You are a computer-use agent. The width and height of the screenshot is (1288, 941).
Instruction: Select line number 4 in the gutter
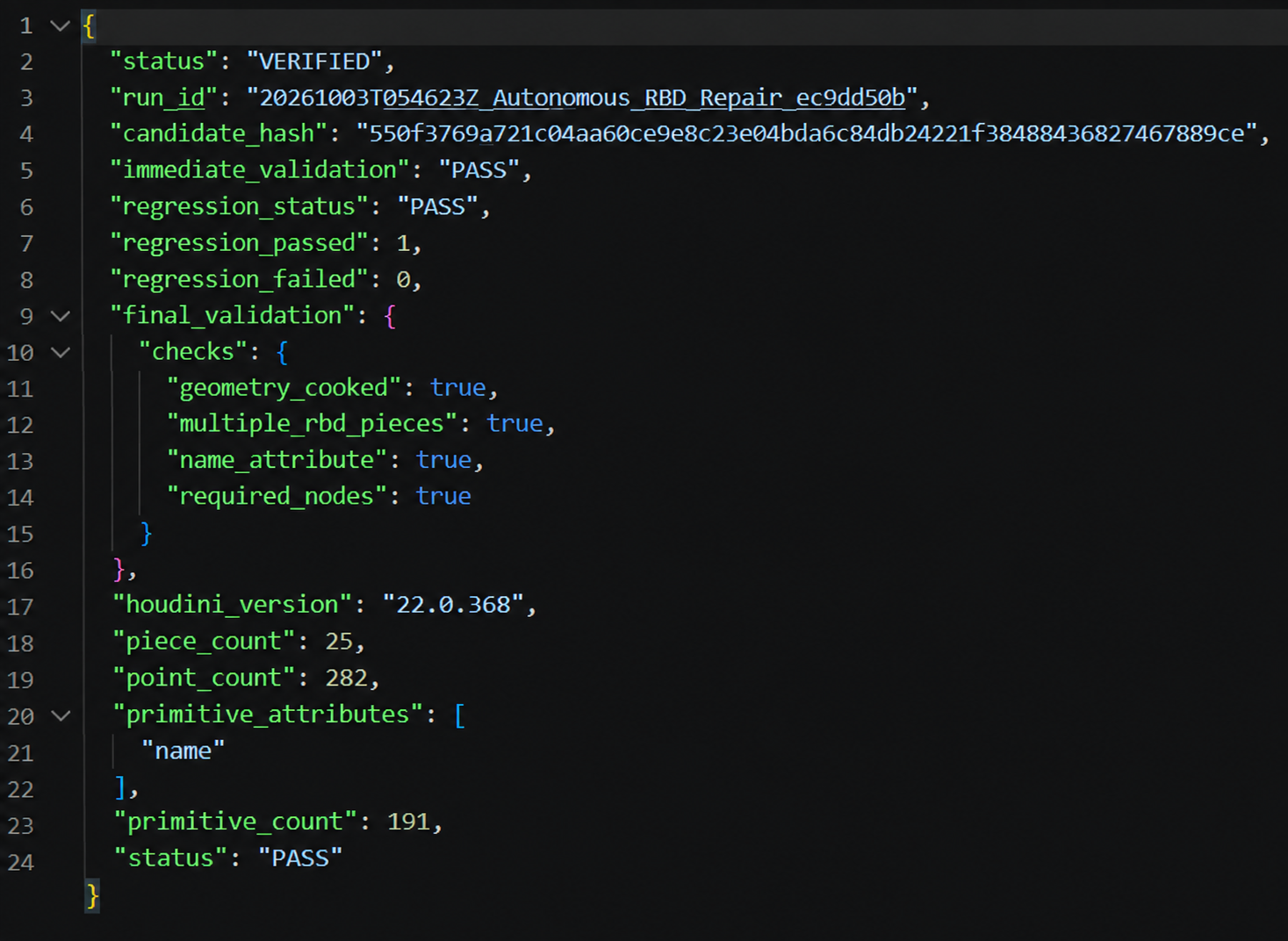[x=26, y=134]
